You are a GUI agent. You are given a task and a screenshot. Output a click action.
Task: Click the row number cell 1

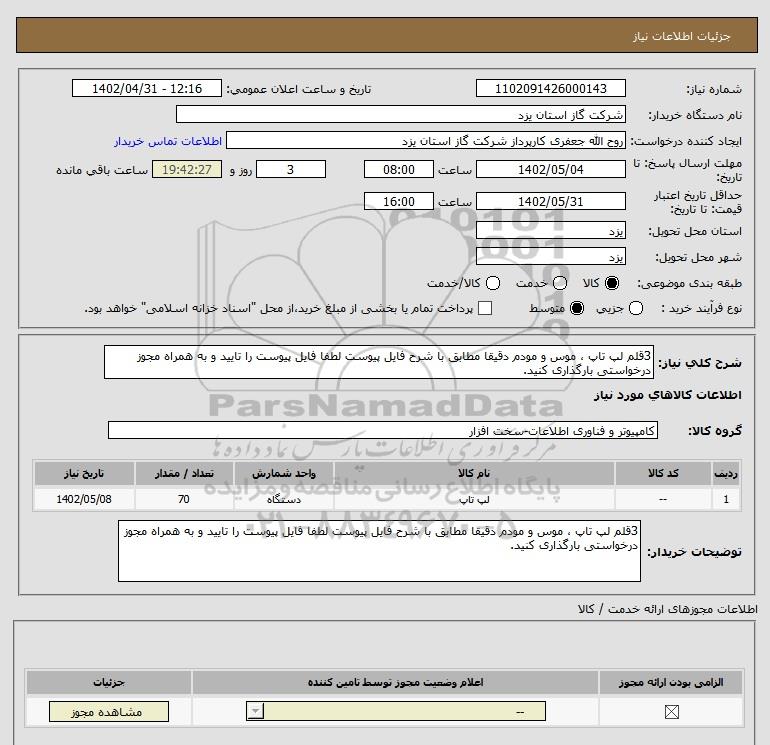(726, 499)
